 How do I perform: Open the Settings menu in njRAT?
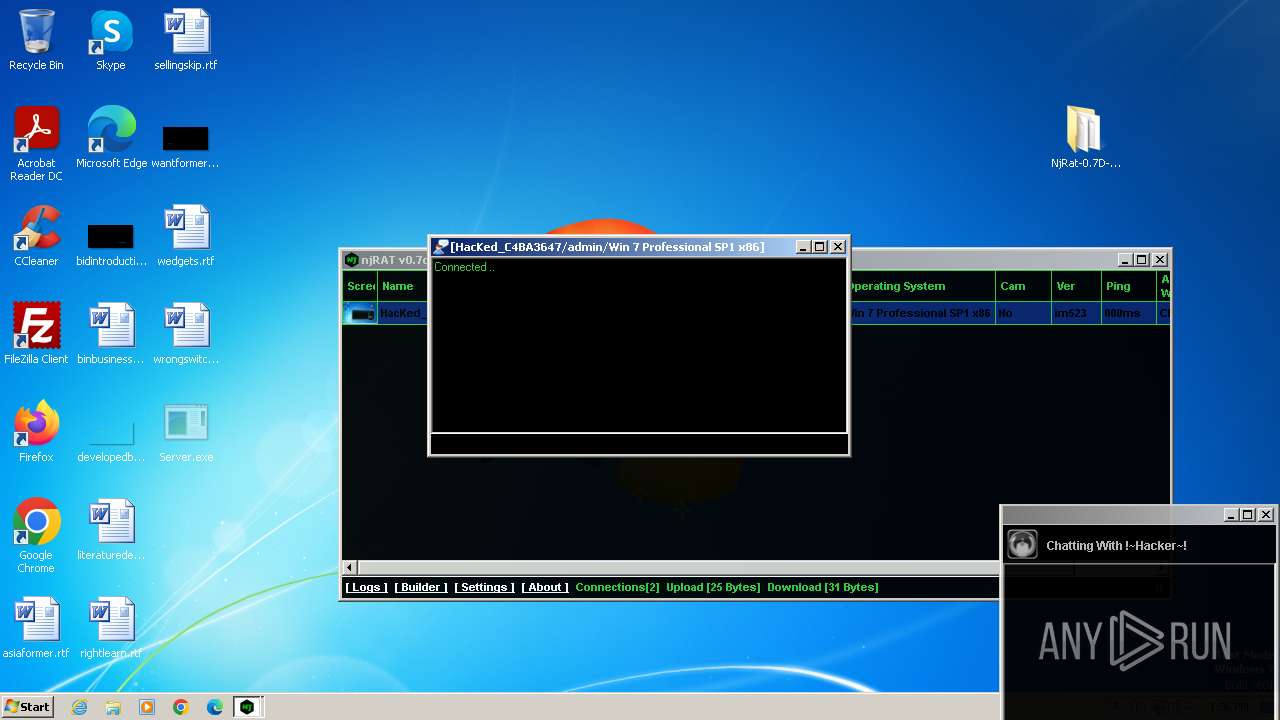pos(484,587)
